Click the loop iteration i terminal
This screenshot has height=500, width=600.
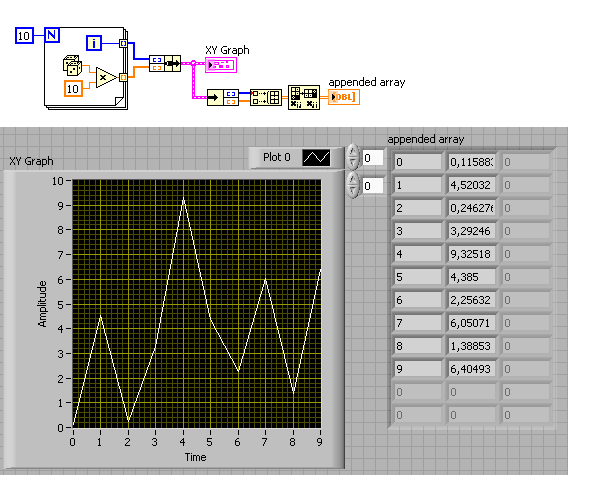[94, 43]
